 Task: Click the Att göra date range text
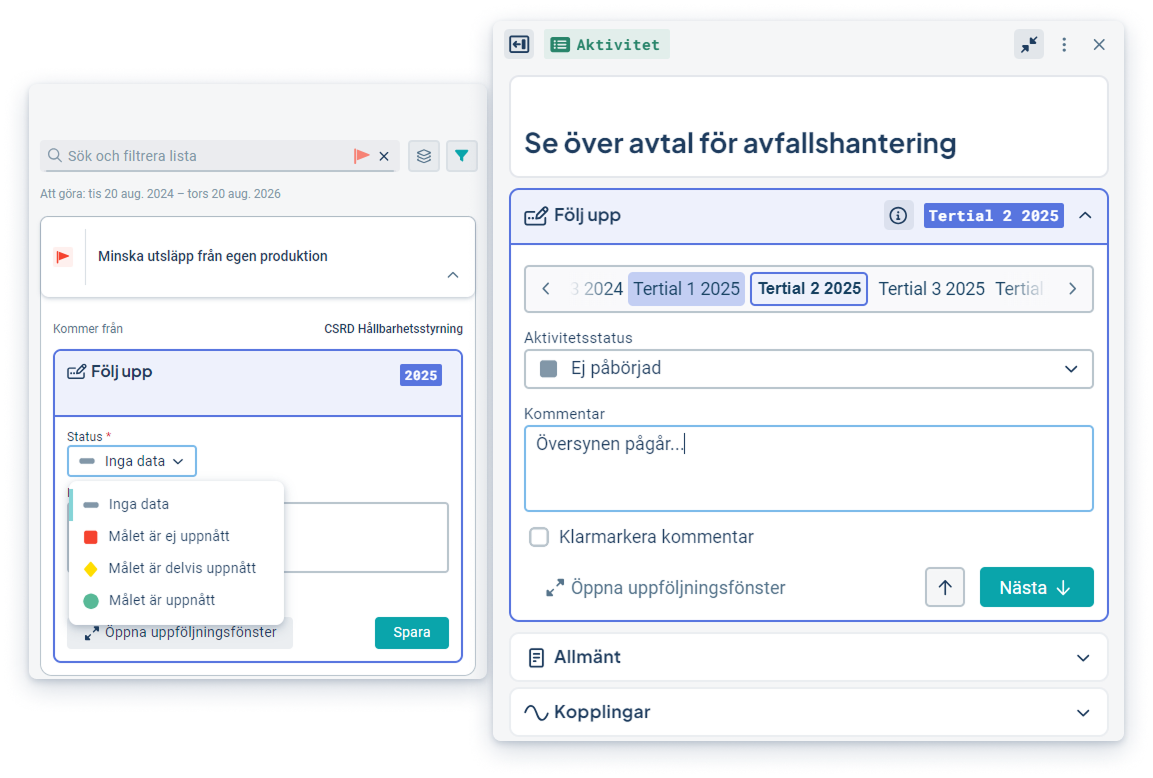tap(160, 194)
